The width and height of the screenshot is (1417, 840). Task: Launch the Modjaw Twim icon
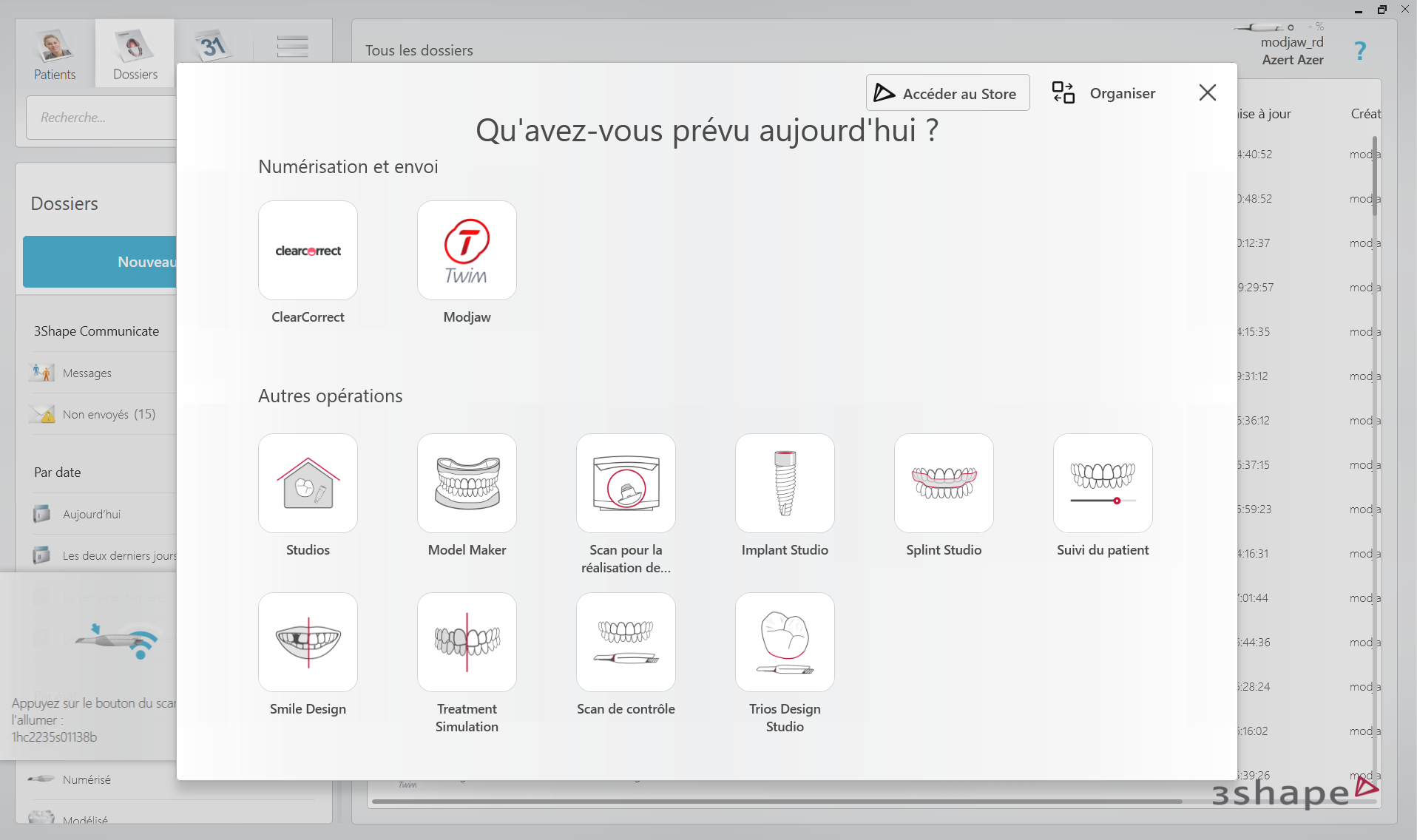click(467, 251)
